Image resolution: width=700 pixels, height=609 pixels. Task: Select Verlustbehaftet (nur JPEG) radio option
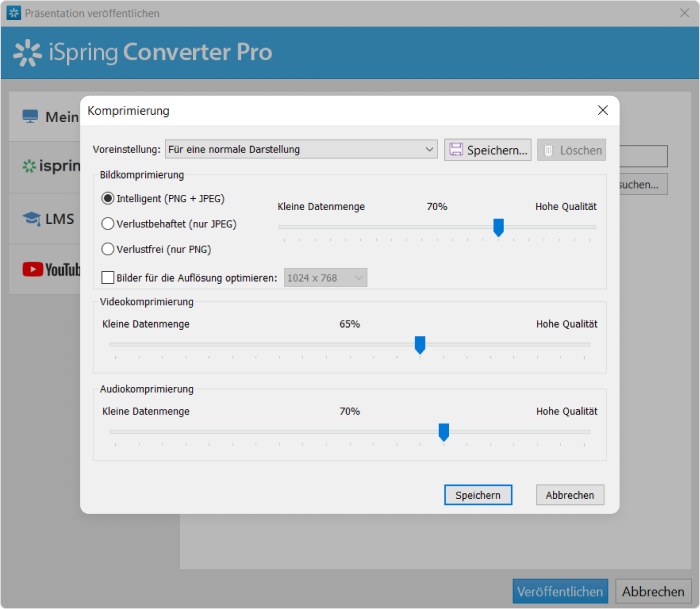108,224
